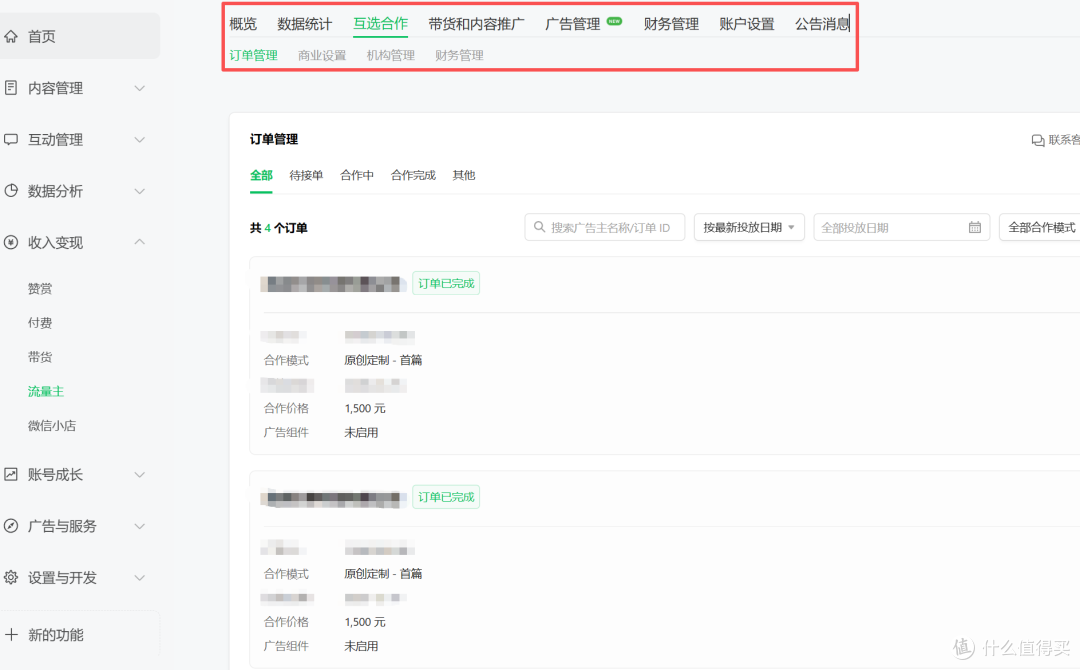This screenshot has height=670, width=1080.
Task: Expand the 广告与服务 sidebar section
Action: 140,526
